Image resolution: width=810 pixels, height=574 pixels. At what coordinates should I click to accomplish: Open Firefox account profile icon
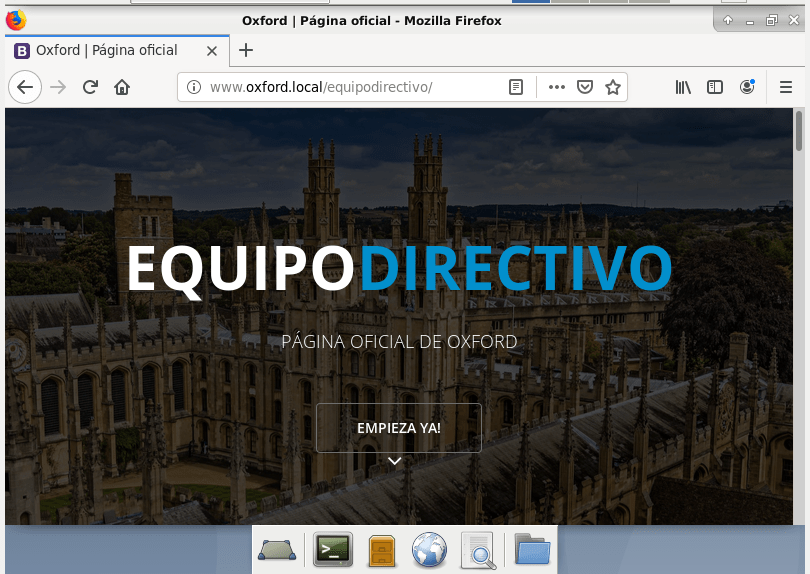747,87
